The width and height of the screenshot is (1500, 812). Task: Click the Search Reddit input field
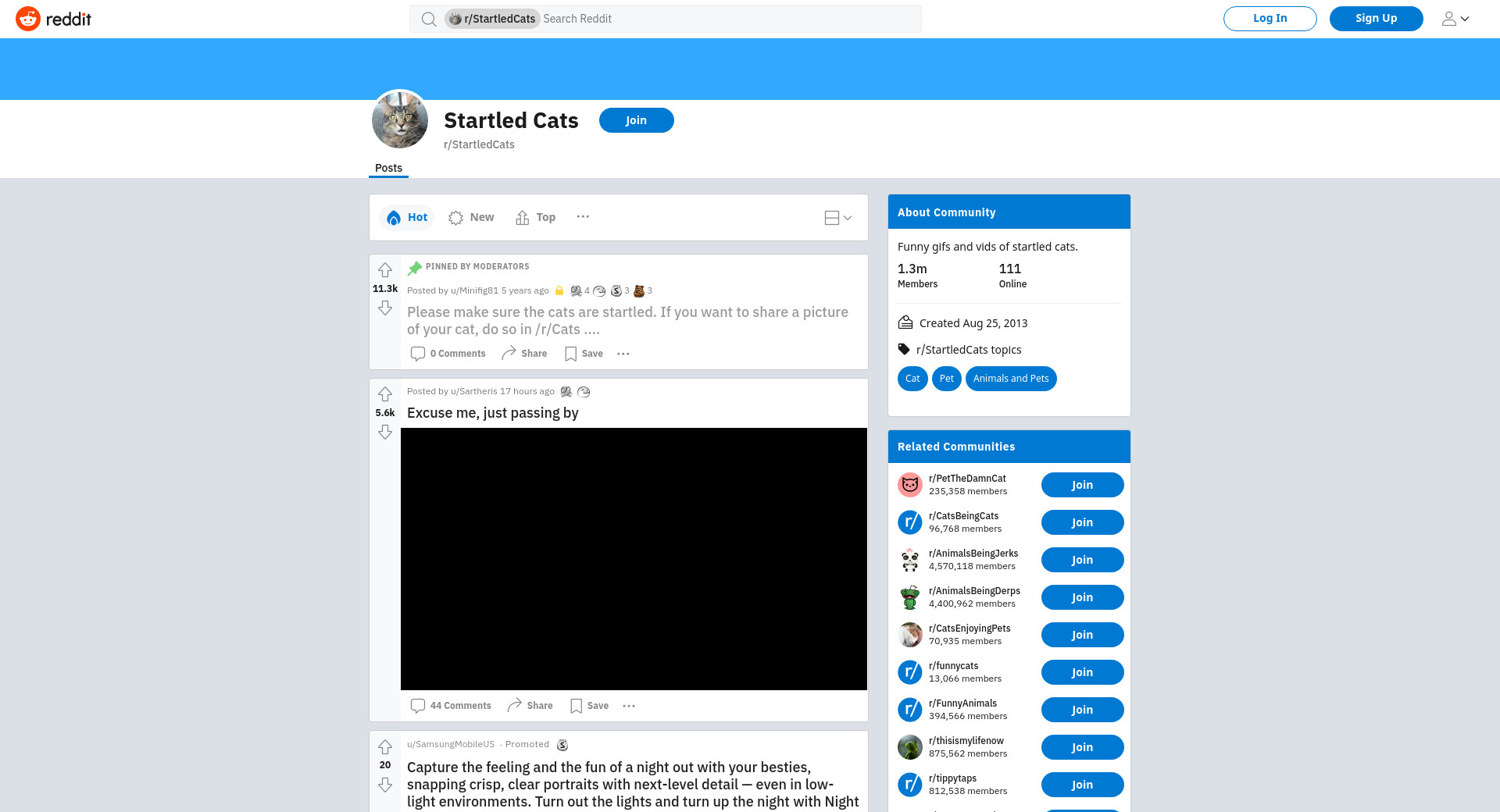[x=730, y=19]
